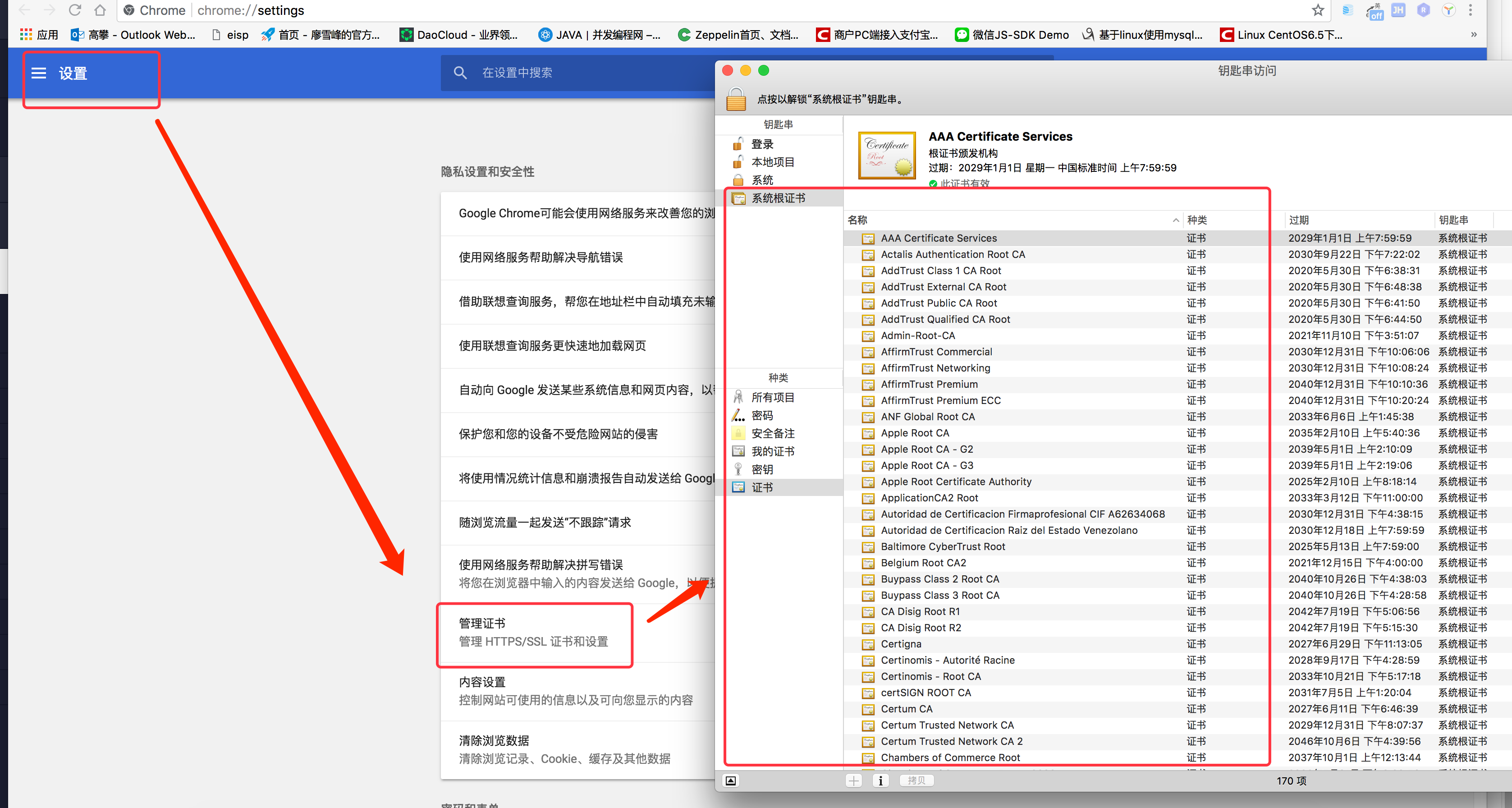Image resolution: width=1512 pixels, height=808 pixels.
Task: Click 使用联想查询服务更快速地加载网页 setting
Action: pos(578,346)
